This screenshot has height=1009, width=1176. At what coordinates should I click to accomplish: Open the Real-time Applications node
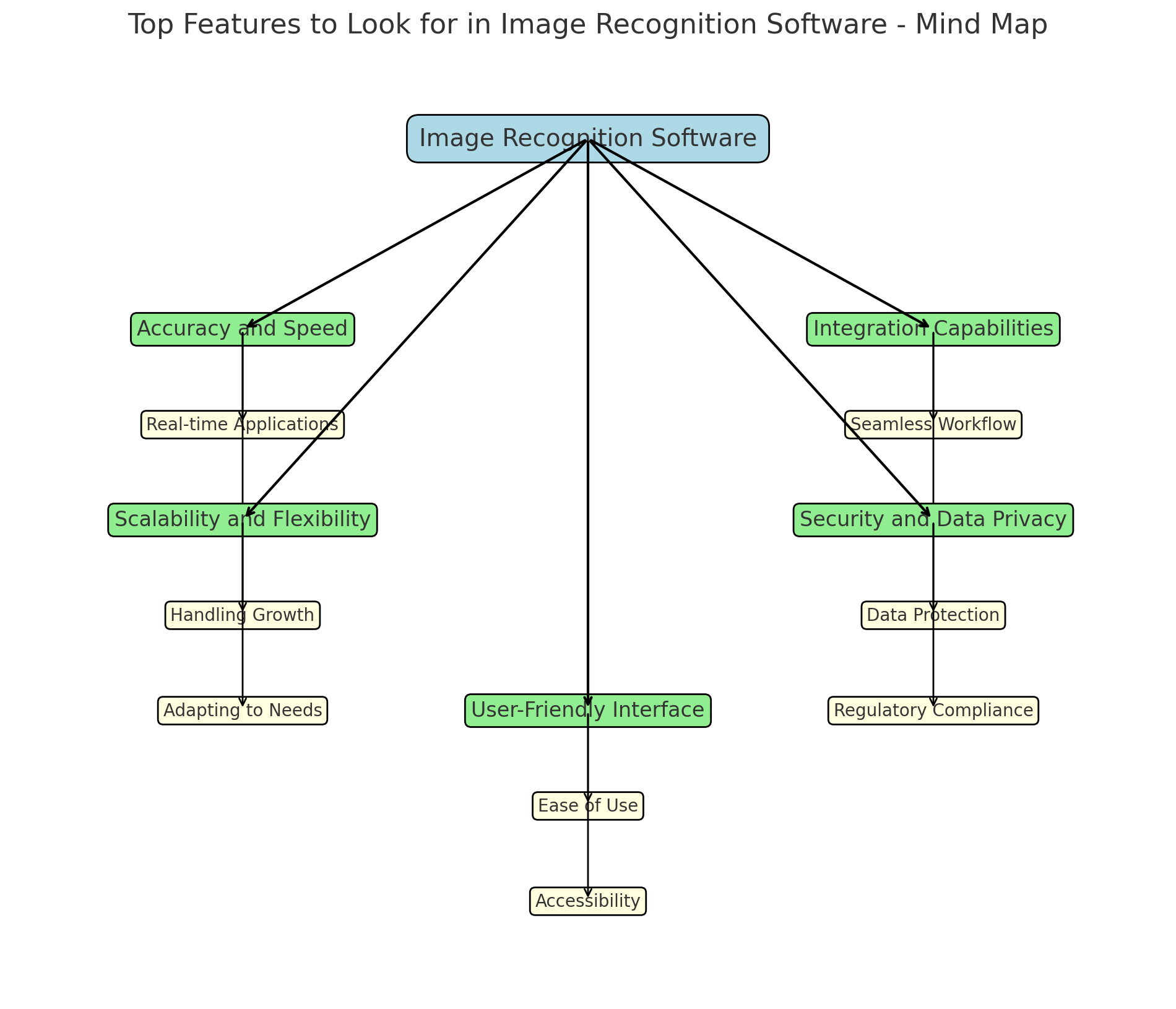[x=243, y=424]
